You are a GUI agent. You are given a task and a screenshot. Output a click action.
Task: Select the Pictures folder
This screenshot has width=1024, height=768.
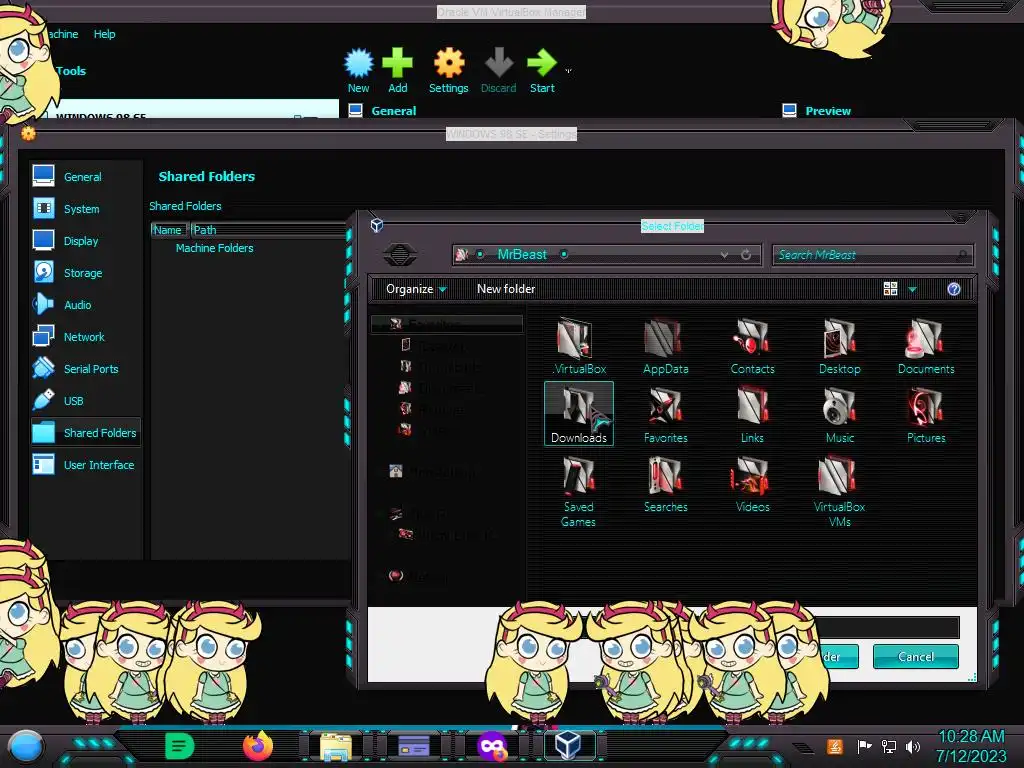tap(926, 415)
